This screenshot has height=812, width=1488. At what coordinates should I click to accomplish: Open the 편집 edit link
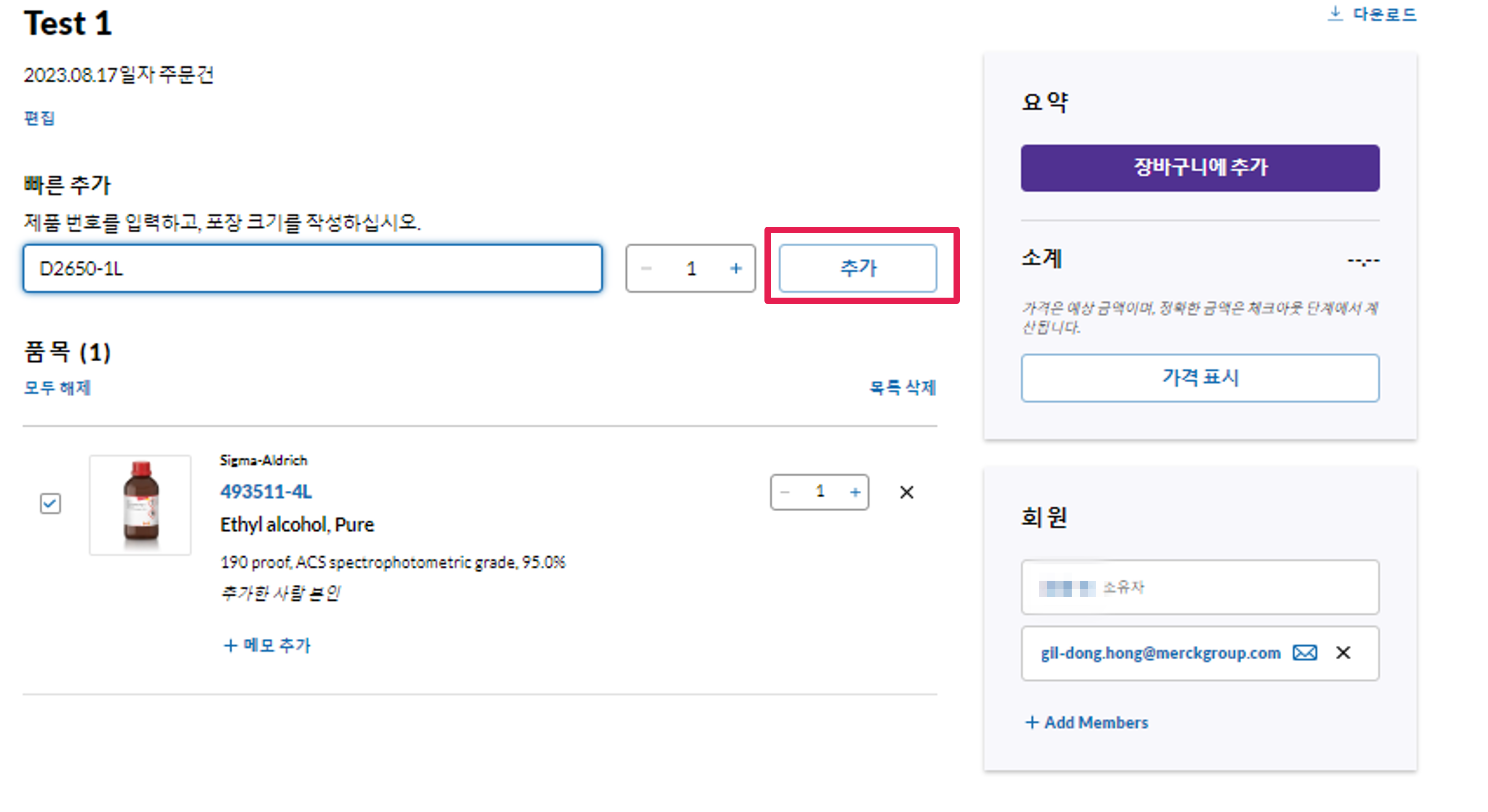39,119
